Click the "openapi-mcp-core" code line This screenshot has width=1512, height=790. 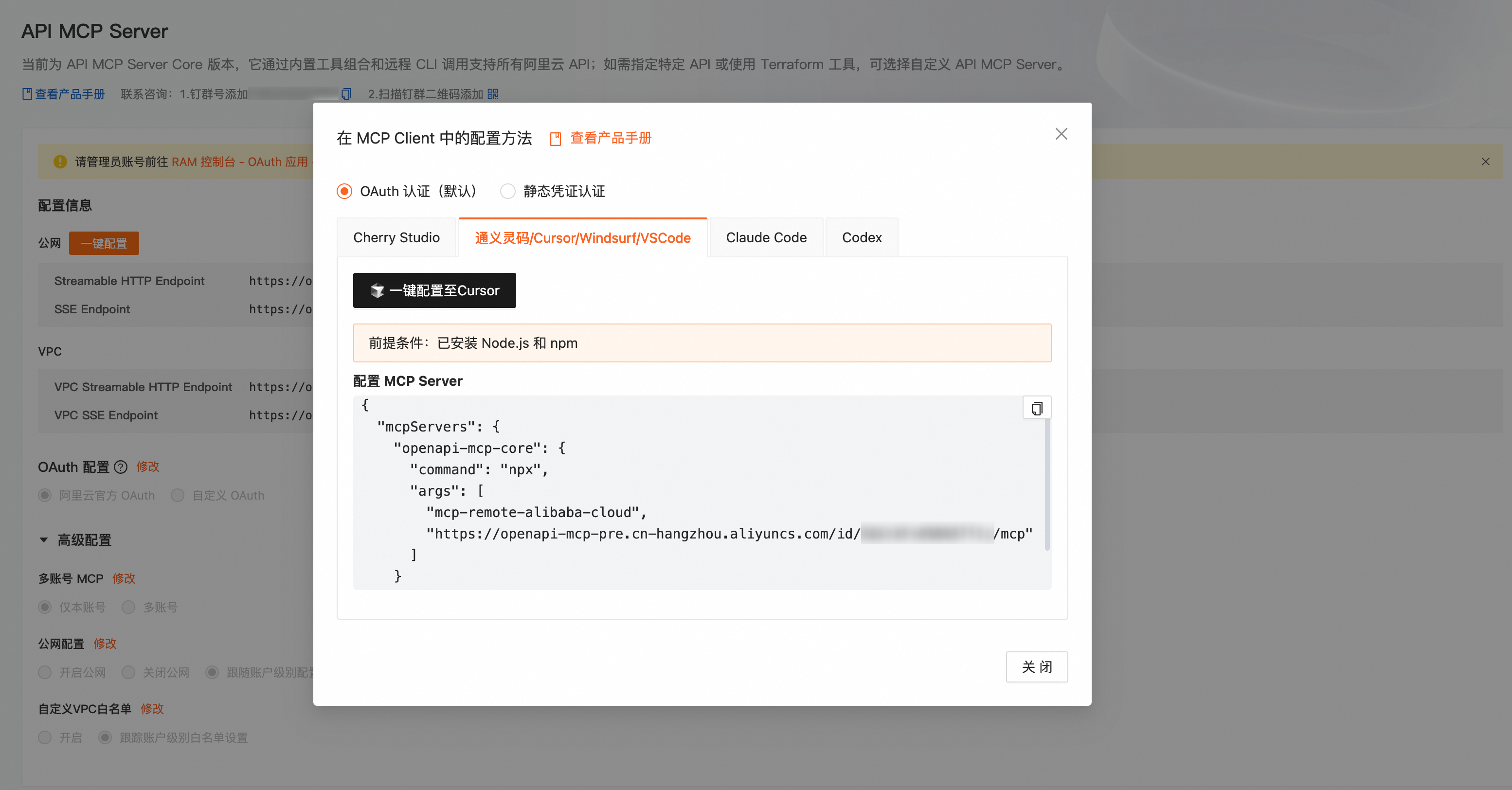pos(480,449)
